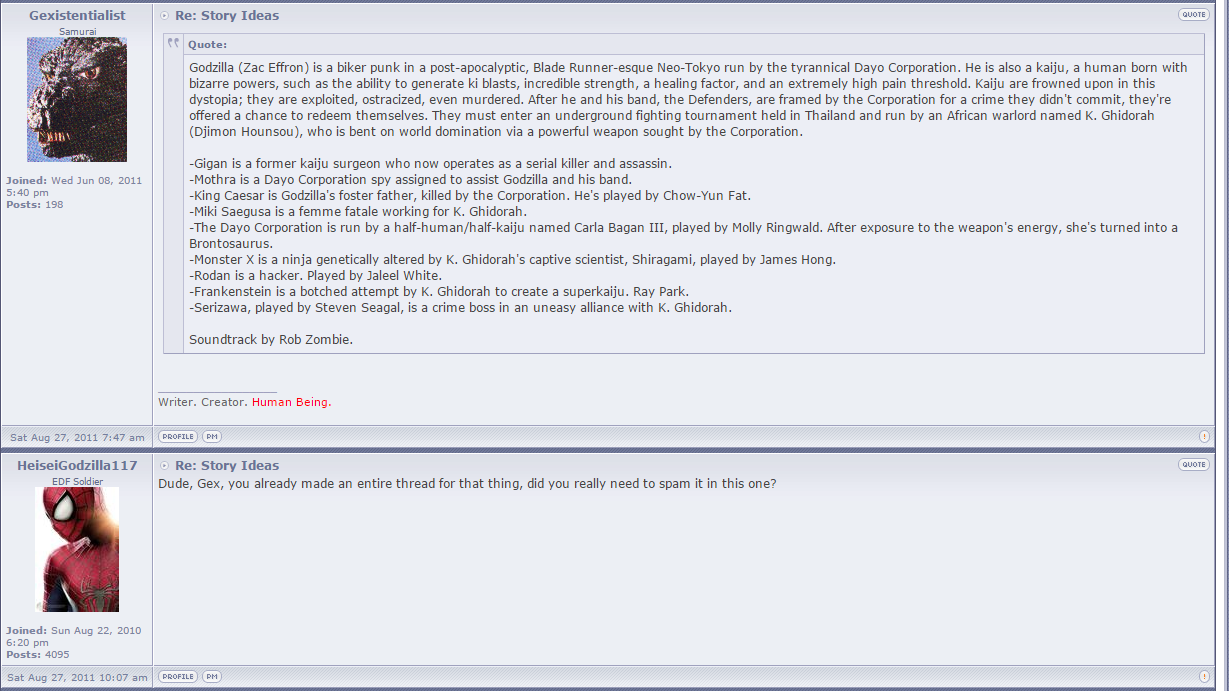Click the red Human Being signature text
The image size is (1229, 691).
pyautogui.click(x=291, y=402)
